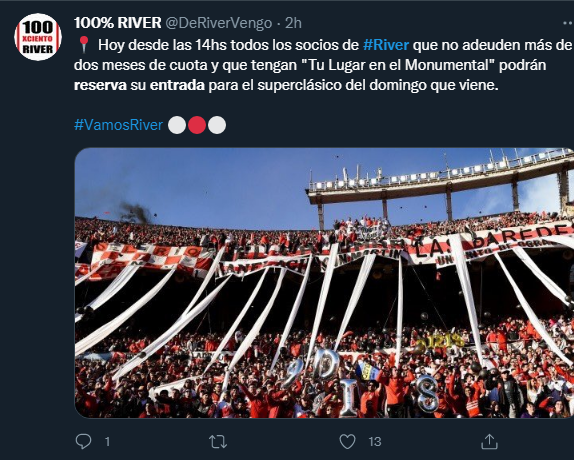The image size is (574, 460).
Task: Click the like count 13
Action: (375, 442)
